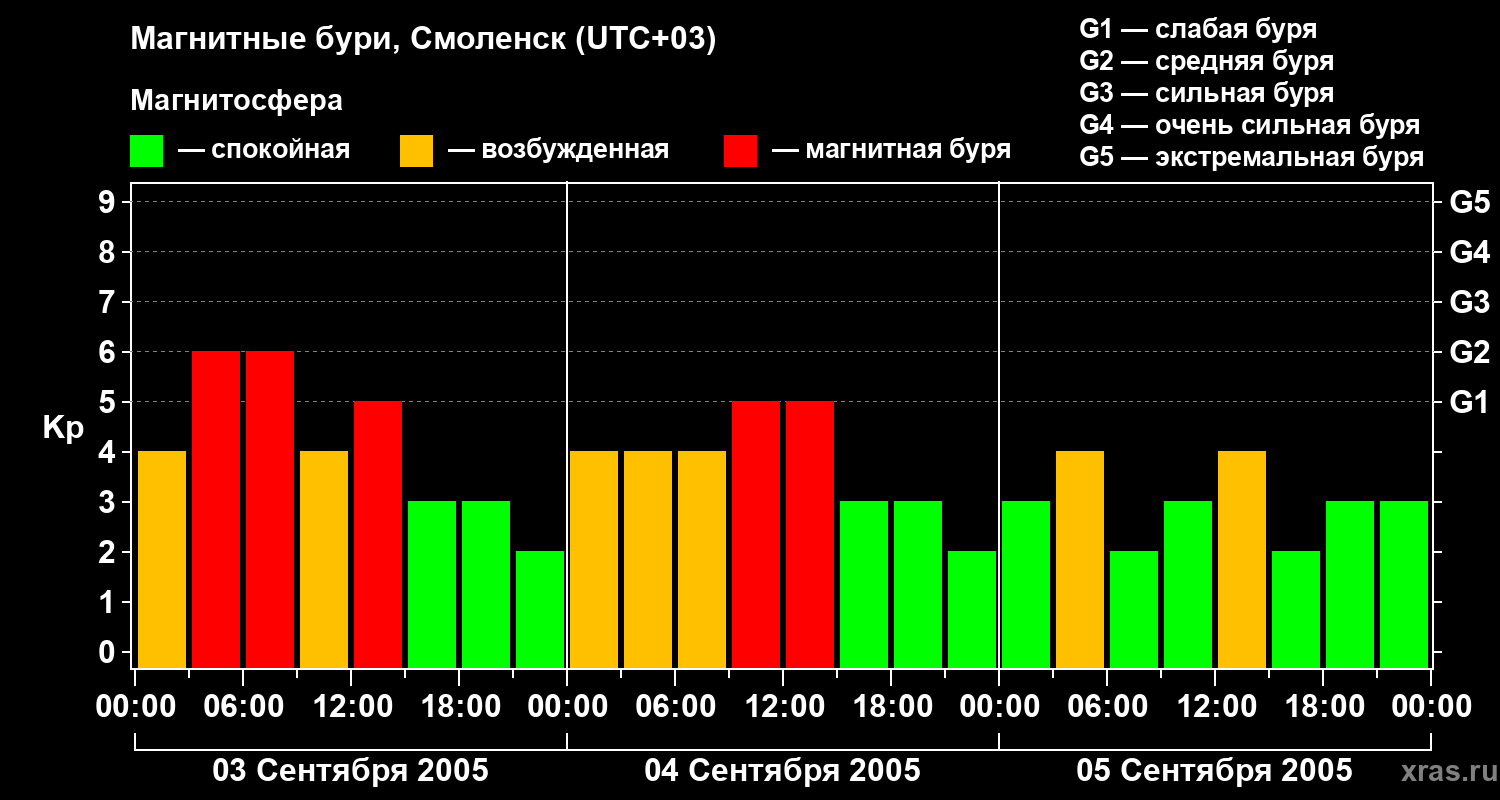Image resolution: width=1500 pixels, height=800 pixels.
Task: Select green Kp 2 bar starting 06:00 on 05 Сентября
Action: (1134, 609)
